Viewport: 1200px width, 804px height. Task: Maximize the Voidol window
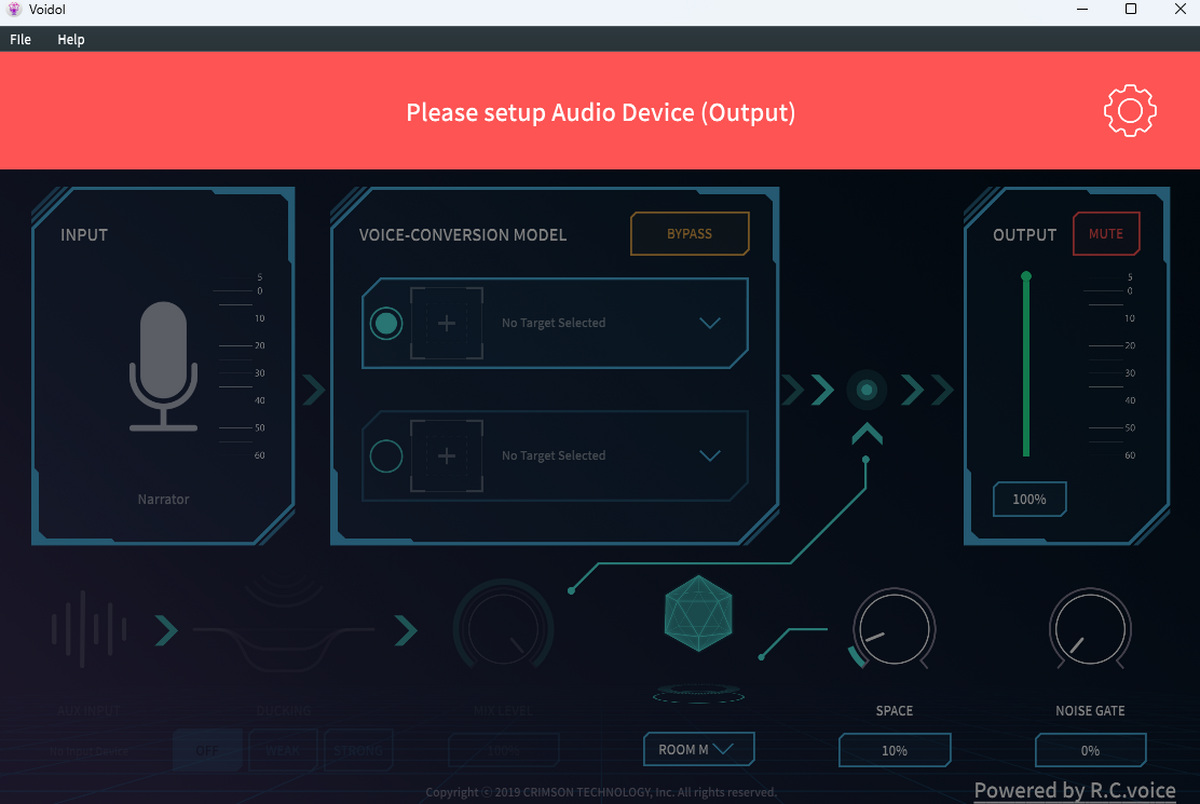point(1131,9)
